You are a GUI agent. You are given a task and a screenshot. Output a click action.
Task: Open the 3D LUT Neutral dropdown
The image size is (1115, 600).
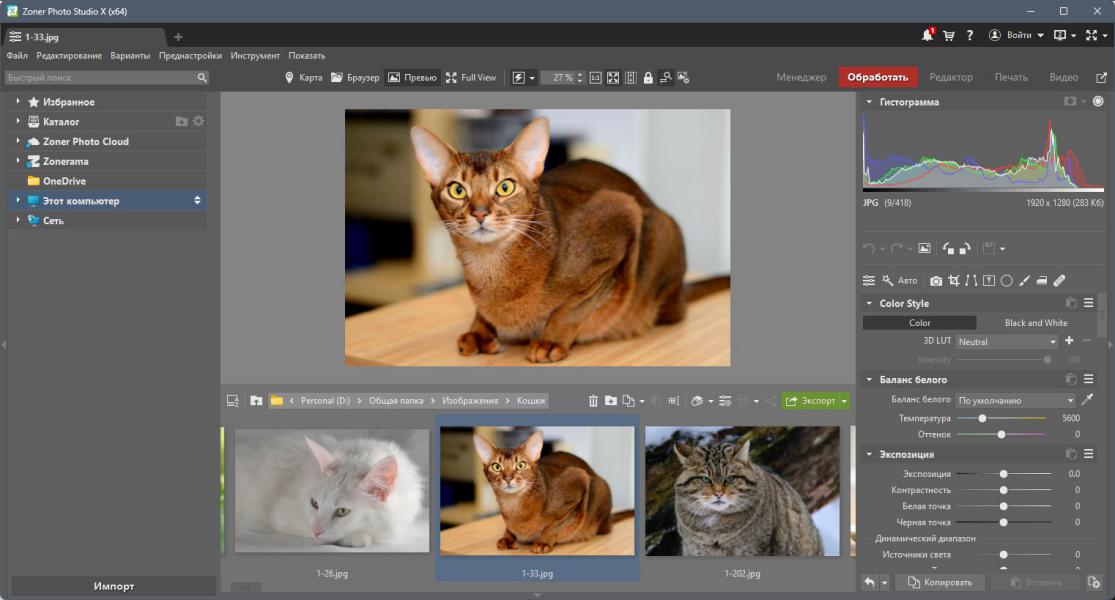pos(1007,342)
